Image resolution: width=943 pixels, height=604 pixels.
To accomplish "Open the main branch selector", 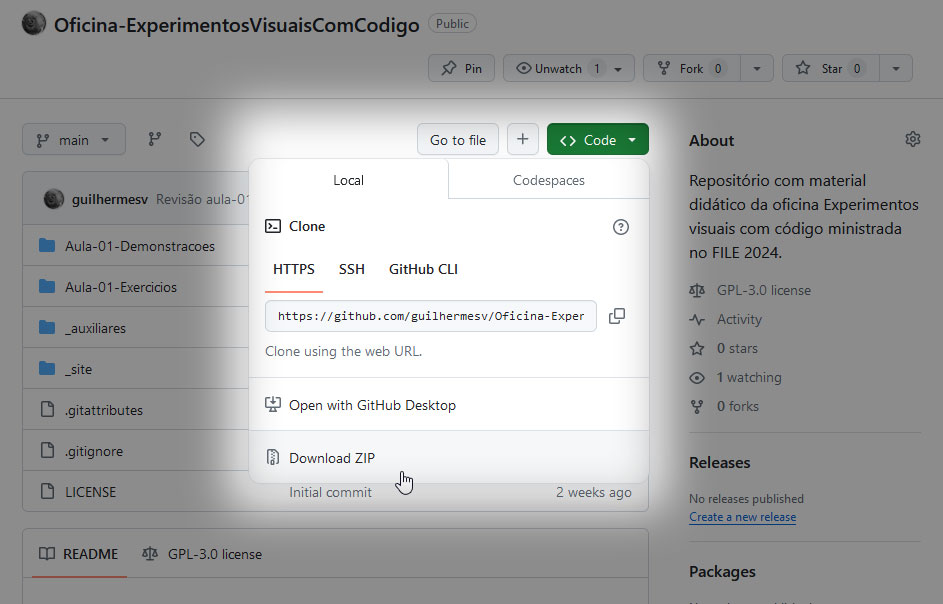I will coord(74,140).
